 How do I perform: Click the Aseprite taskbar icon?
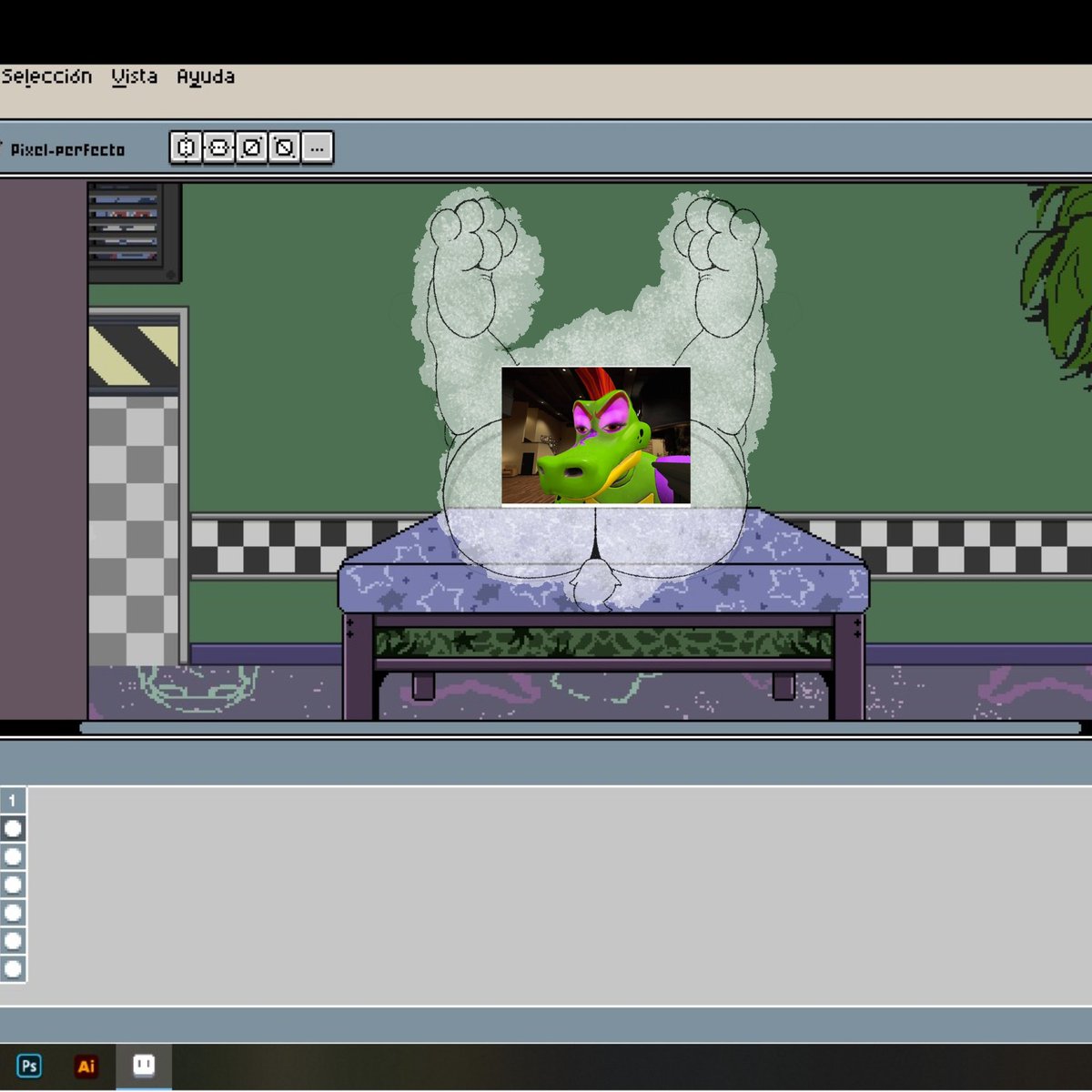point(144,1066)
